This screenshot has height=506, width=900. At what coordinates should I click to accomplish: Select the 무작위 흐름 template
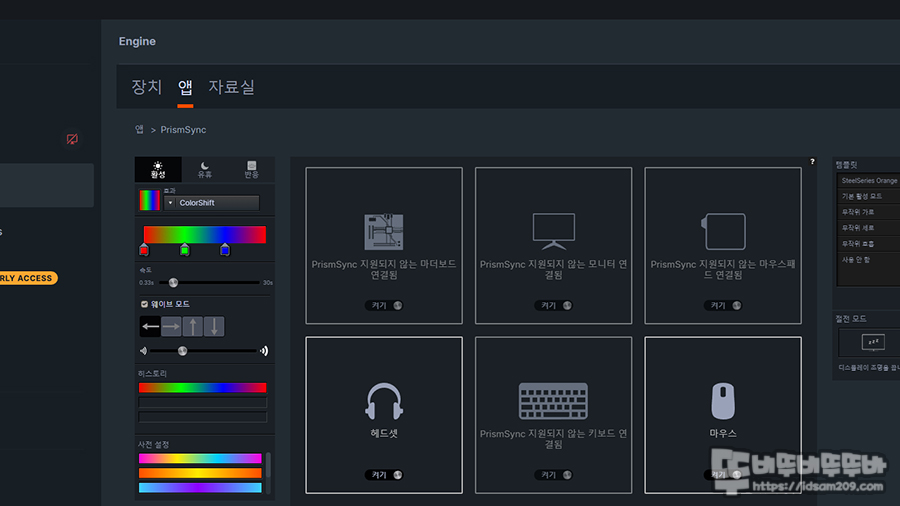point(869,244)
